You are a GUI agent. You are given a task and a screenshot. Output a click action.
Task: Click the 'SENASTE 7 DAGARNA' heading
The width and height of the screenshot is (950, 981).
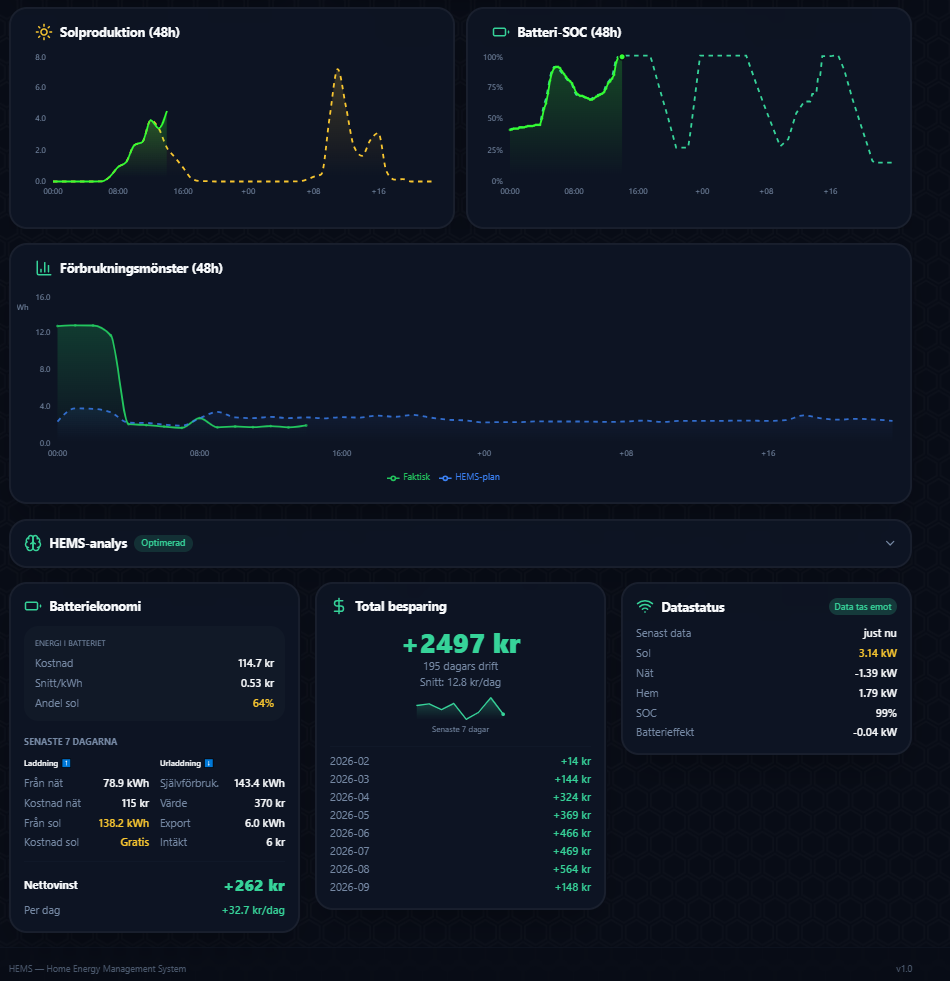tap(71, 741)
